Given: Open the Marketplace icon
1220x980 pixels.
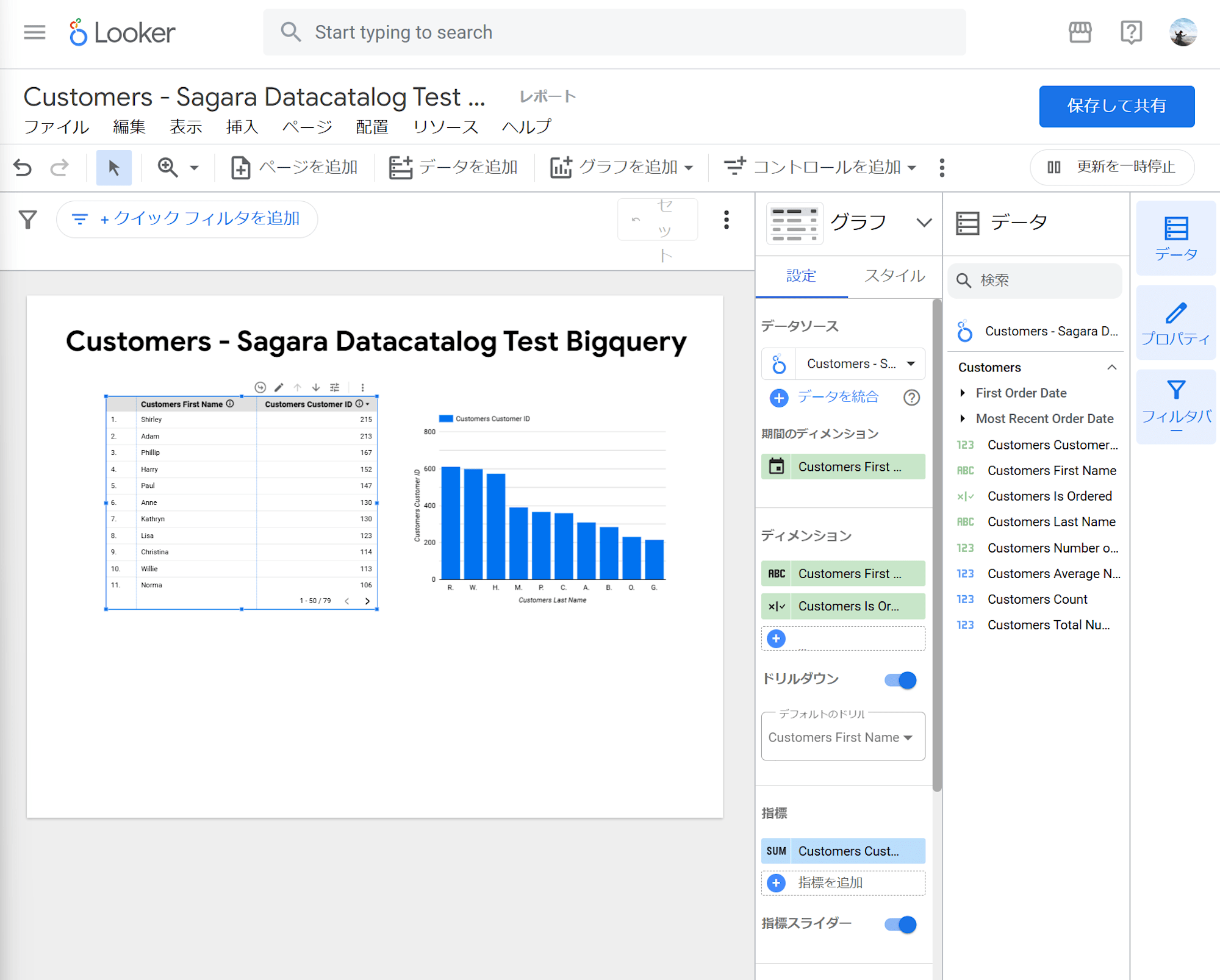Looking at the screenshot, I should click(1080, 32).
